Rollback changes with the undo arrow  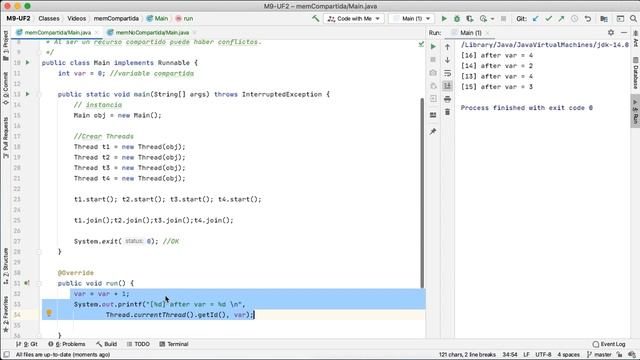tap(588, 18)
